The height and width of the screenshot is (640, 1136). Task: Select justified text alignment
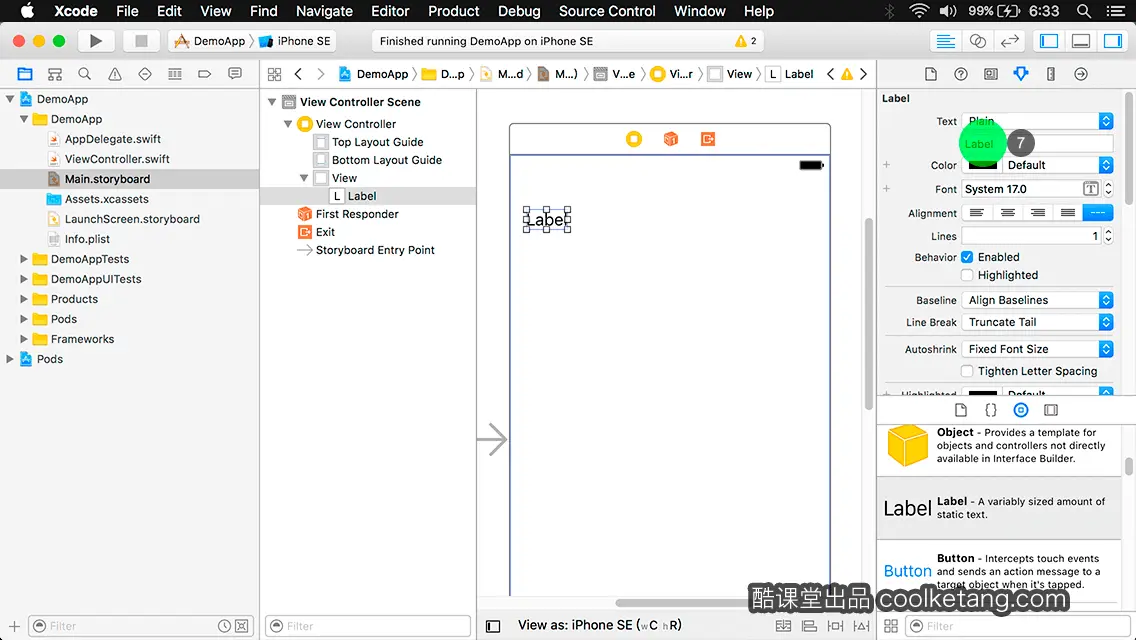point(1068,212)
